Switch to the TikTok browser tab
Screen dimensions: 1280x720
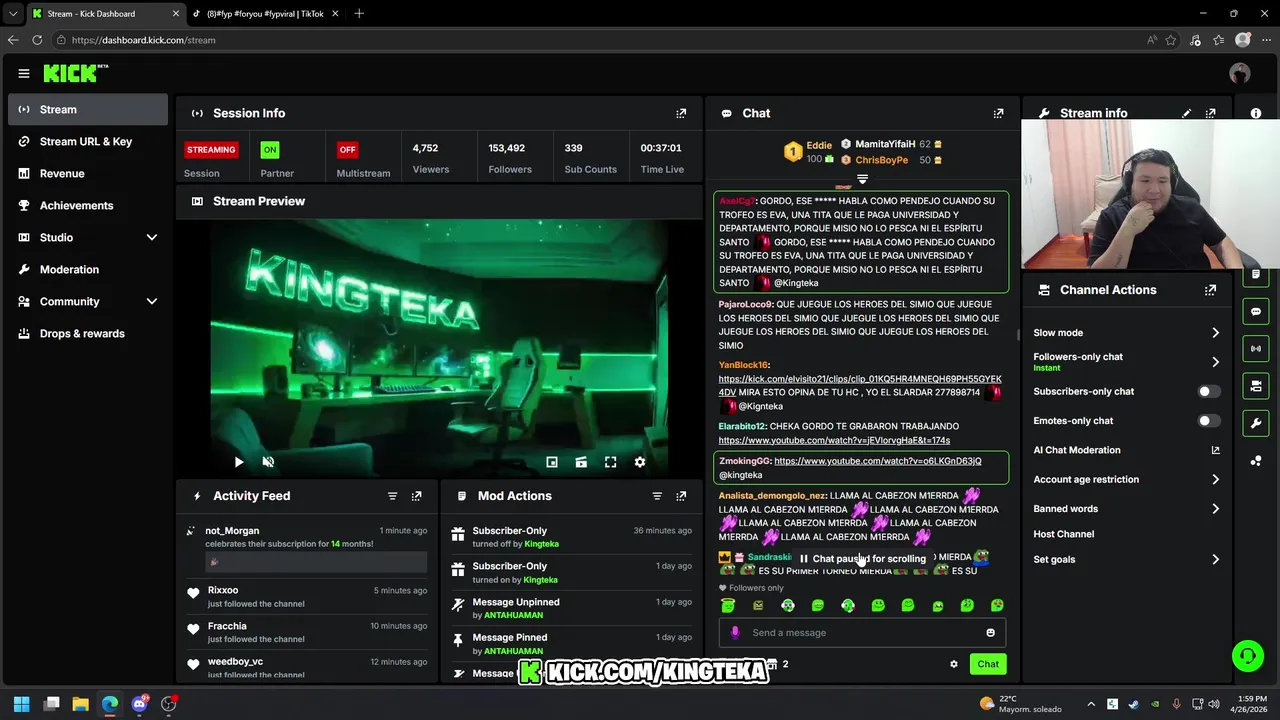264,14
